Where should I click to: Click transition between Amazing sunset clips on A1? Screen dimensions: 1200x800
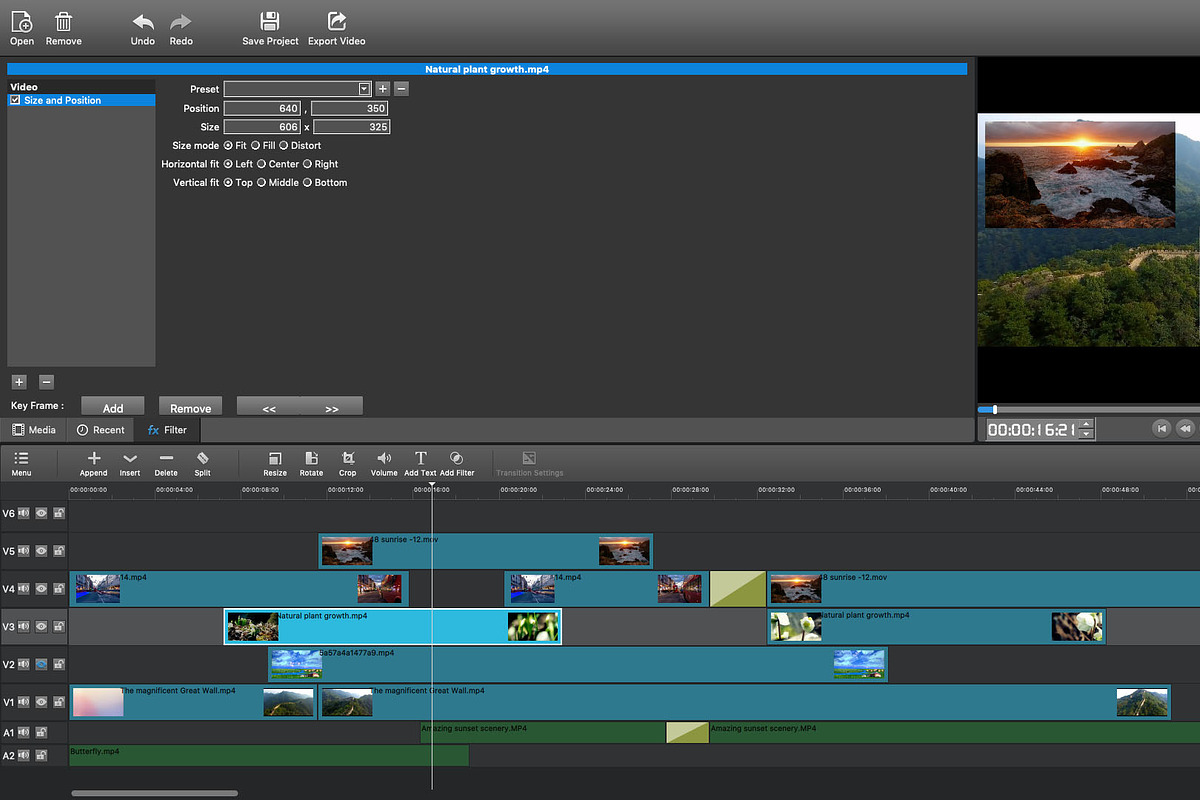687,732
